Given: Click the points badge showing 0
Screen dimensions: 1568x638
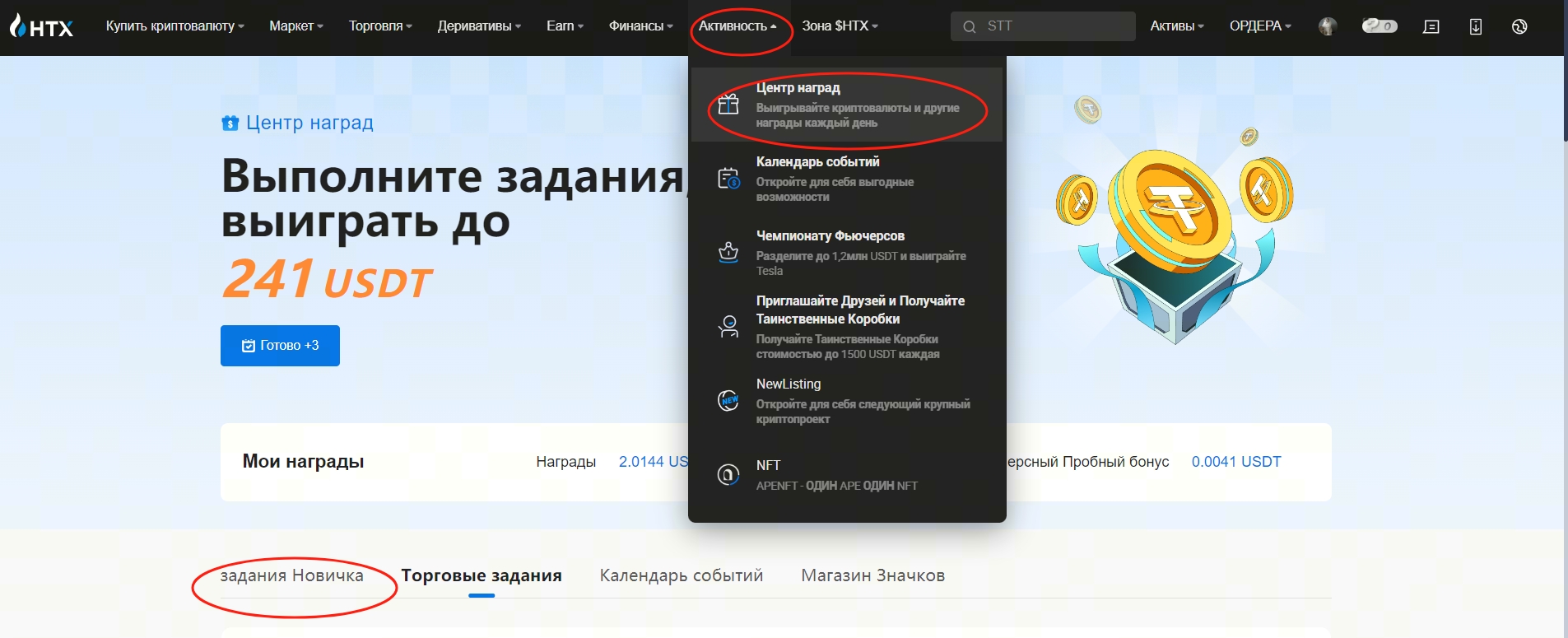Looking at the screenshot, I should tap(1380, 26).
